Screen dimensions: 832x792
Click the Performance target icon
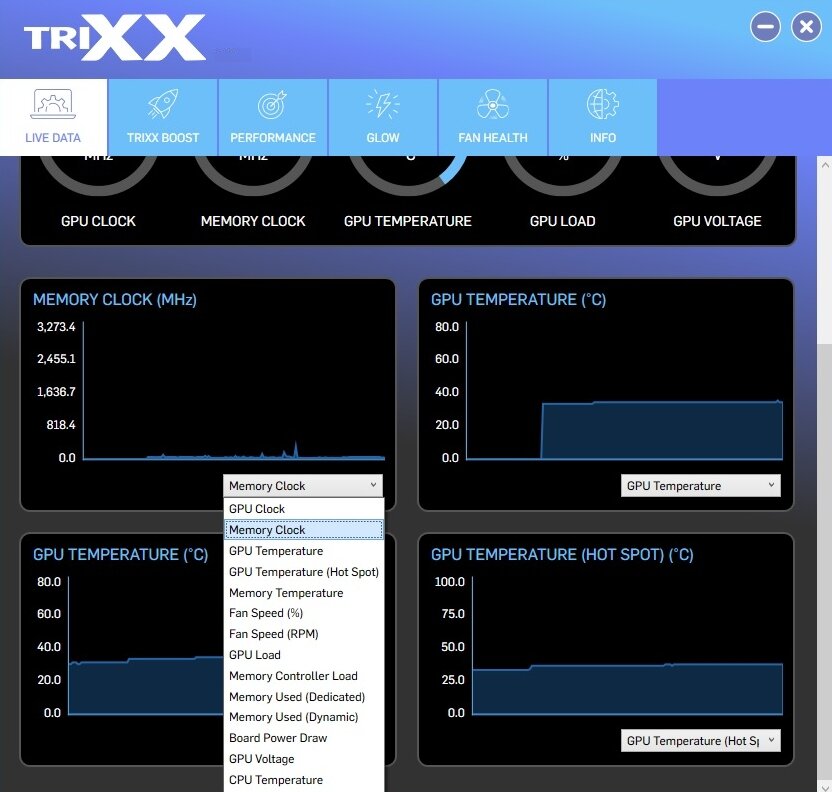[x=272, y=103]
